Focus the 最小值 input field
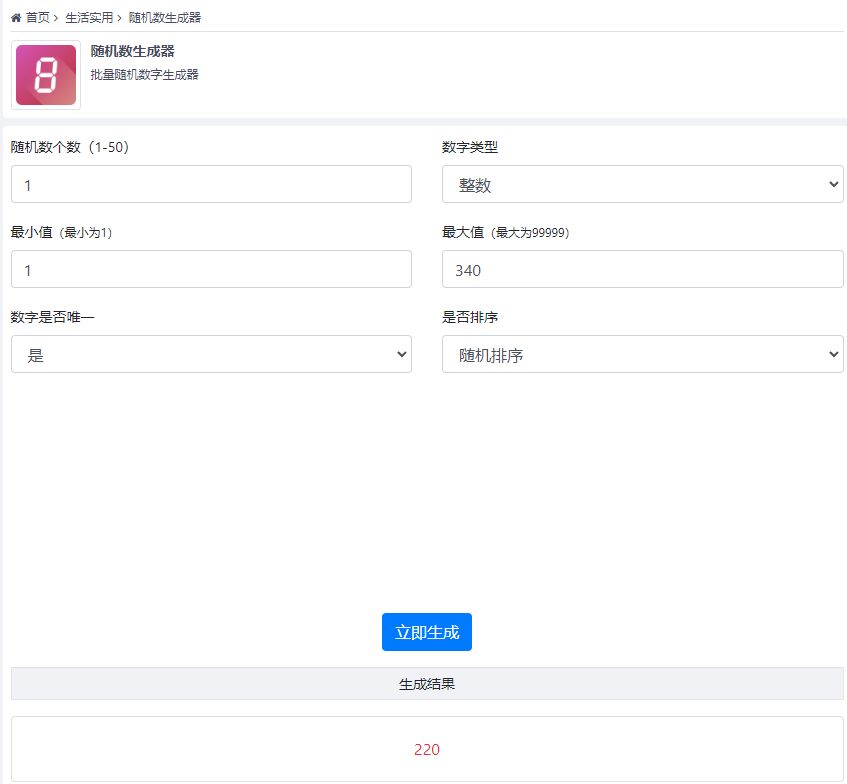Screen dimensions: 847x784 tap(211, 269)
